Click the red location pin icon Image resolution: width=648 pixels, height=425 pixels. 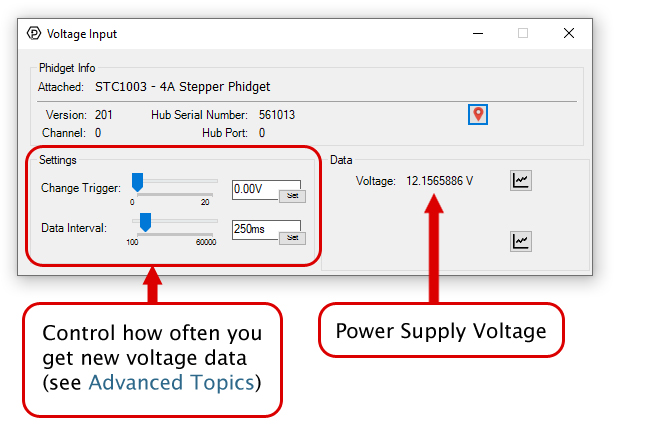pos(478,114)
